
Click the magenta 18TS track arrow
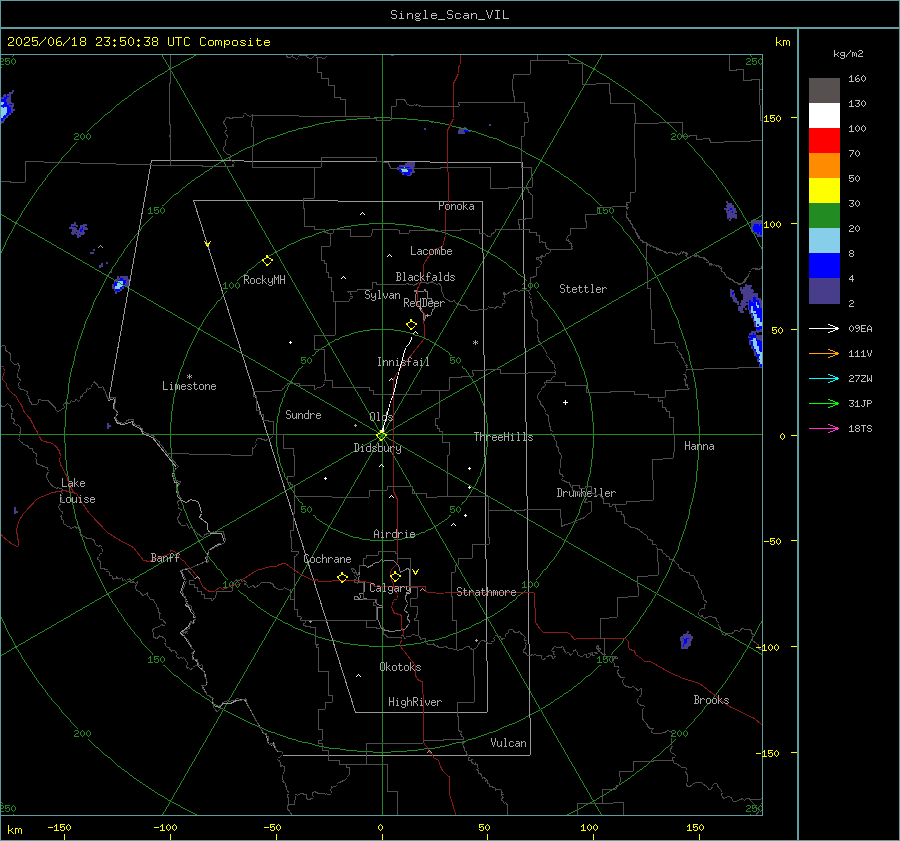click(824, 428)
